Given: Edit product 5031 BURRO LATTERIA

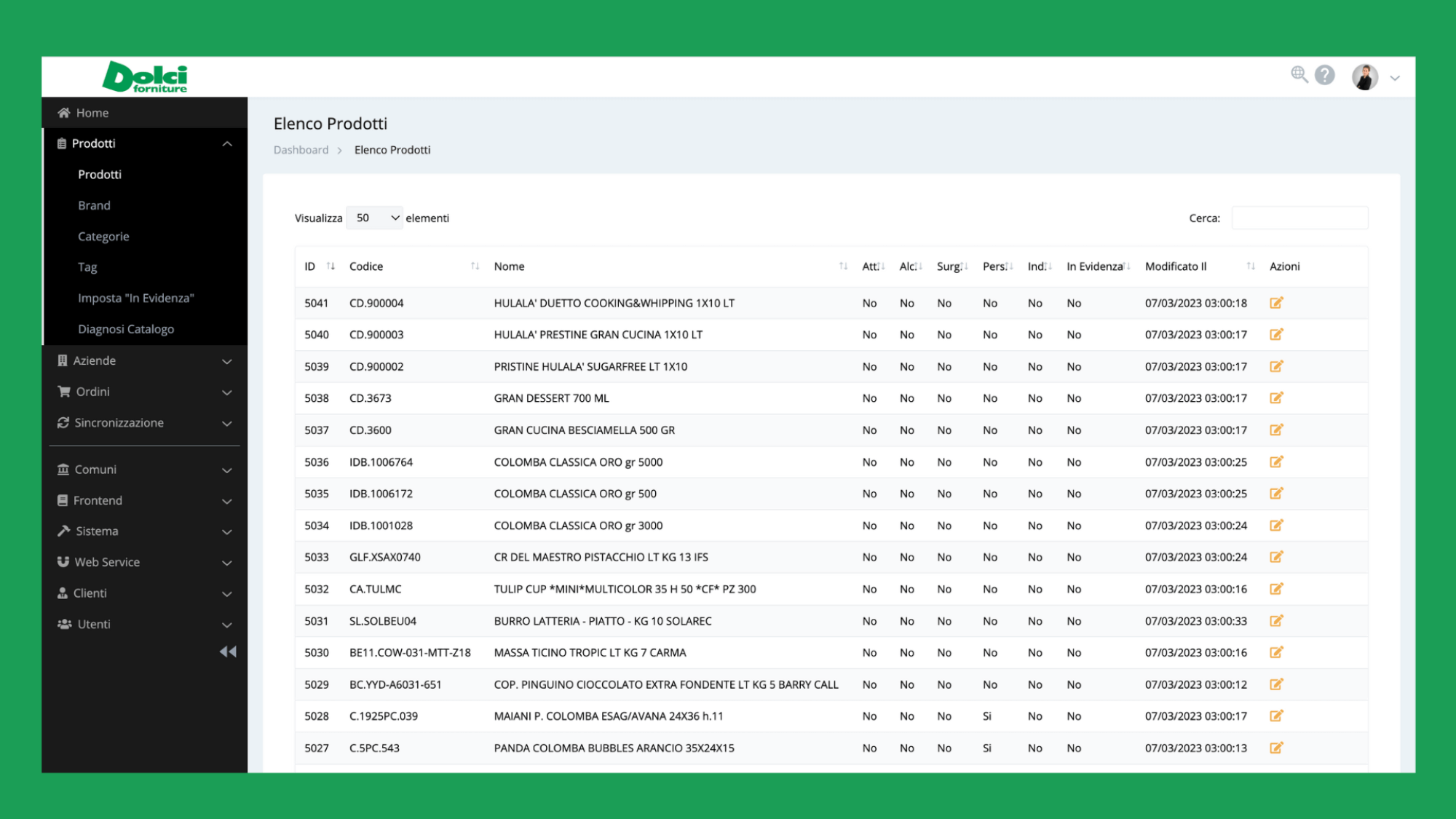Looking at the screenshot, I should coord(1276,621).
